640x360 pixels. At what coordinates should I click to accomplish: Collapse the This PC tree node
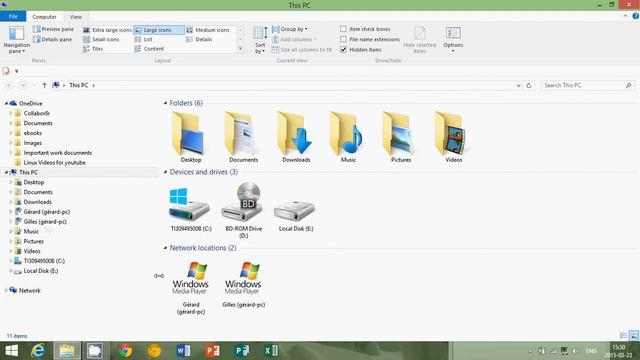click(x=6, y=172)
